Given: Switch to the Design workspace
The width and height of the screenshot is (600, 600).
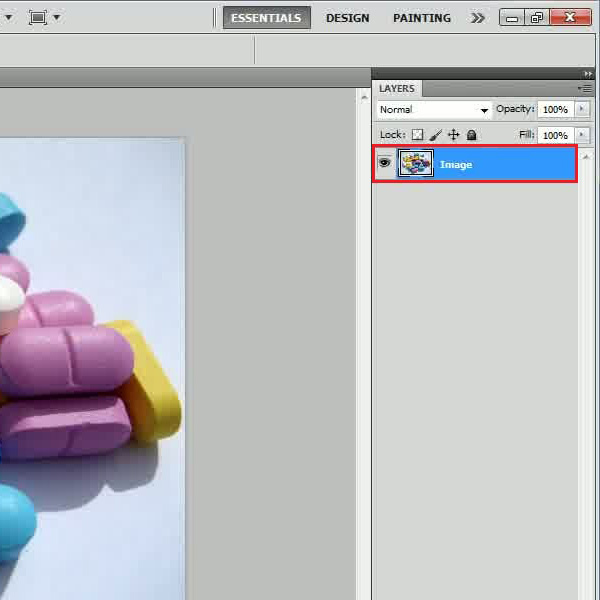Looking at the screenshot, I should [x=347, y=18].
